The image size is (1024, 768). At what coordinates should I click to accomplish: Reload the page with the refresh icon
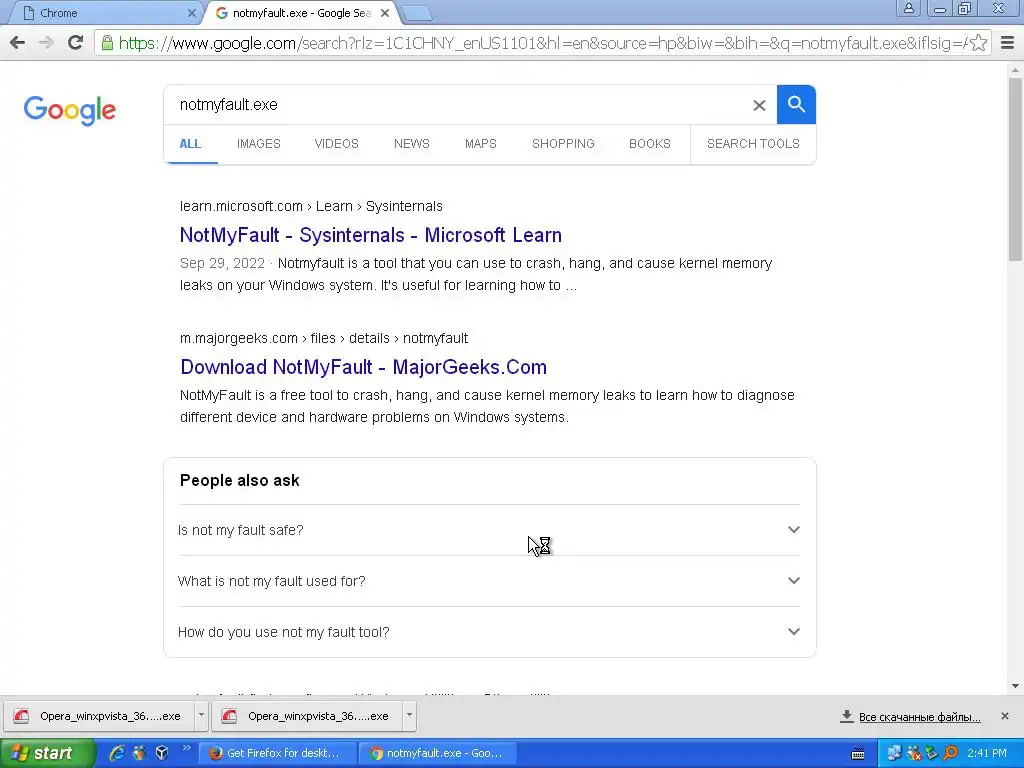pyautogui.click(x=76, y=43)
